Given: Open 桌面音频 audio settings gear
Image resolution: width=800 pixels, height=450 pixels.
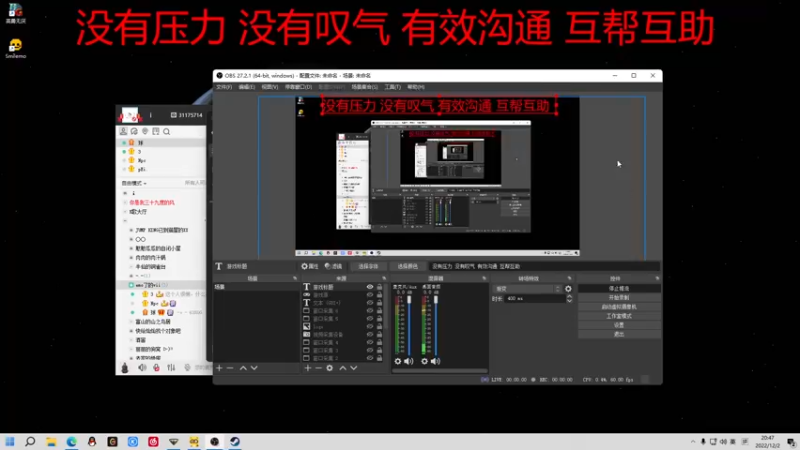Looking at the screenshot, I should [424, 361].
